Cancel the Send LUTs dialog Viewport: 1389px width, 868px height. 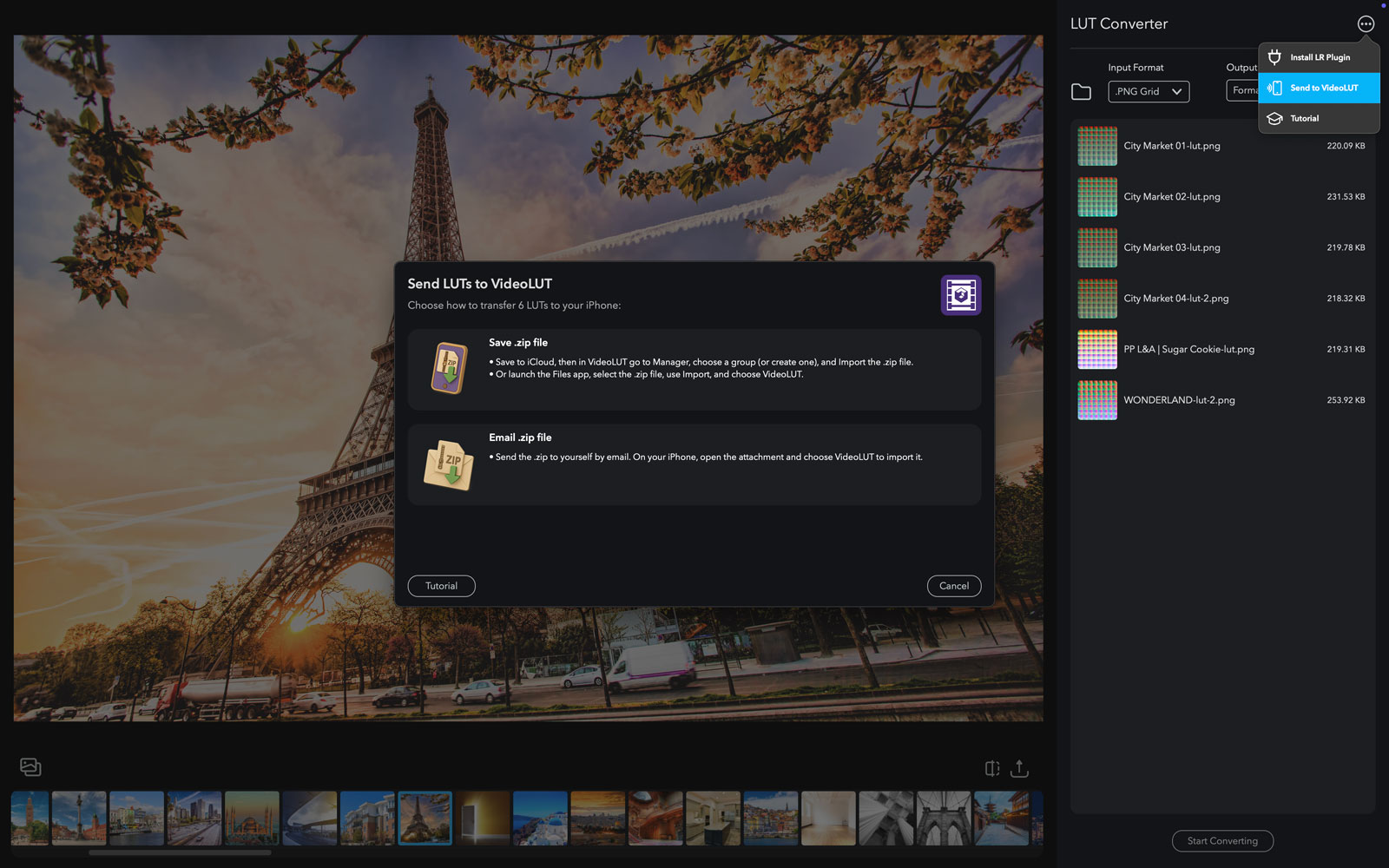tap(953, 586)
